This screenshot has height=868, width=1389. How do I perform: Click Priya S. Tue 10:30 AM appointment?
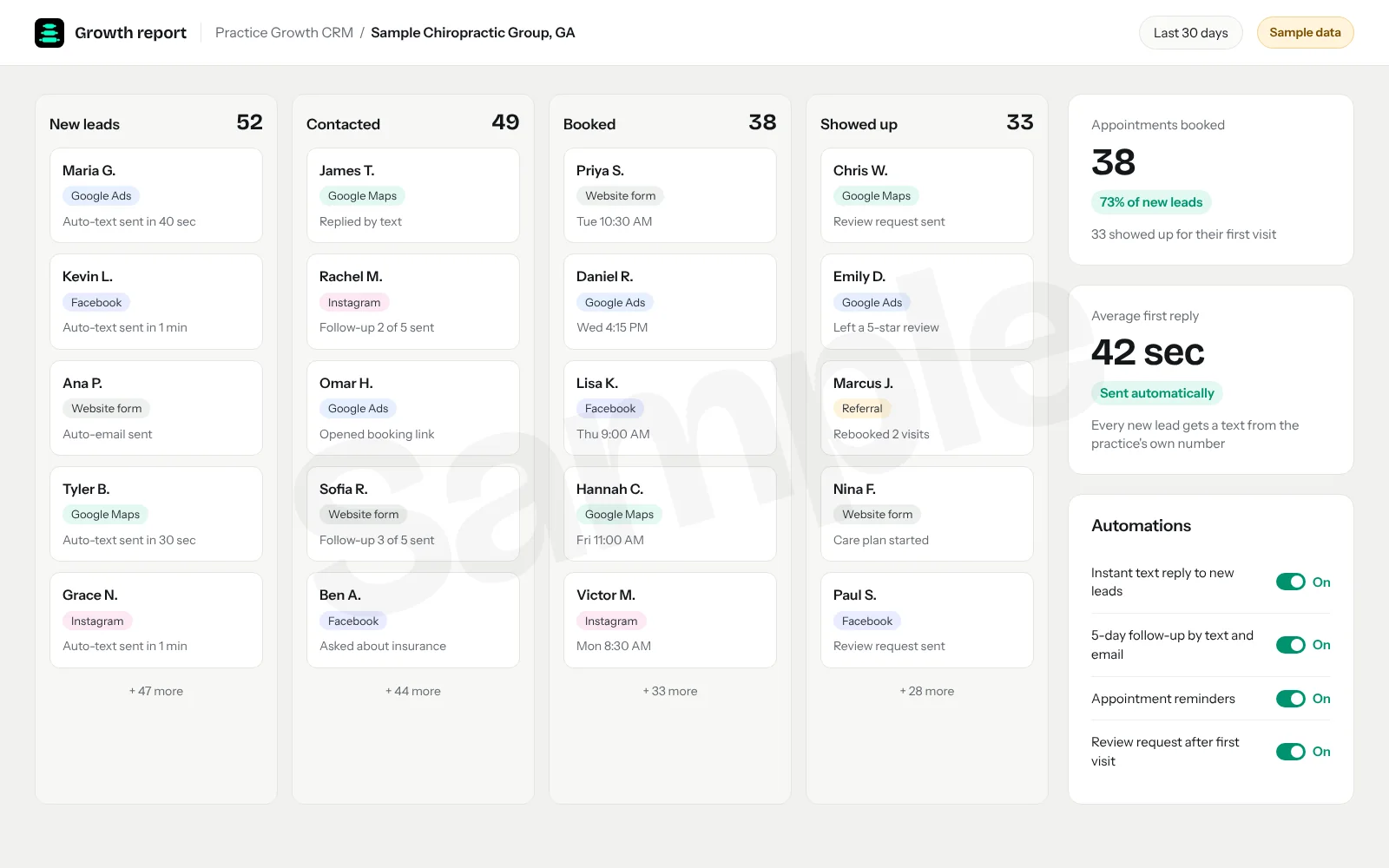pos(615,221)
